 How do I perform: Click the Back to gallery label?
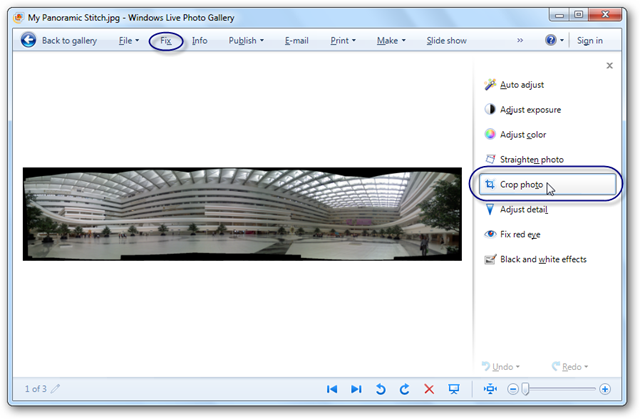click(x=69, y=40)
